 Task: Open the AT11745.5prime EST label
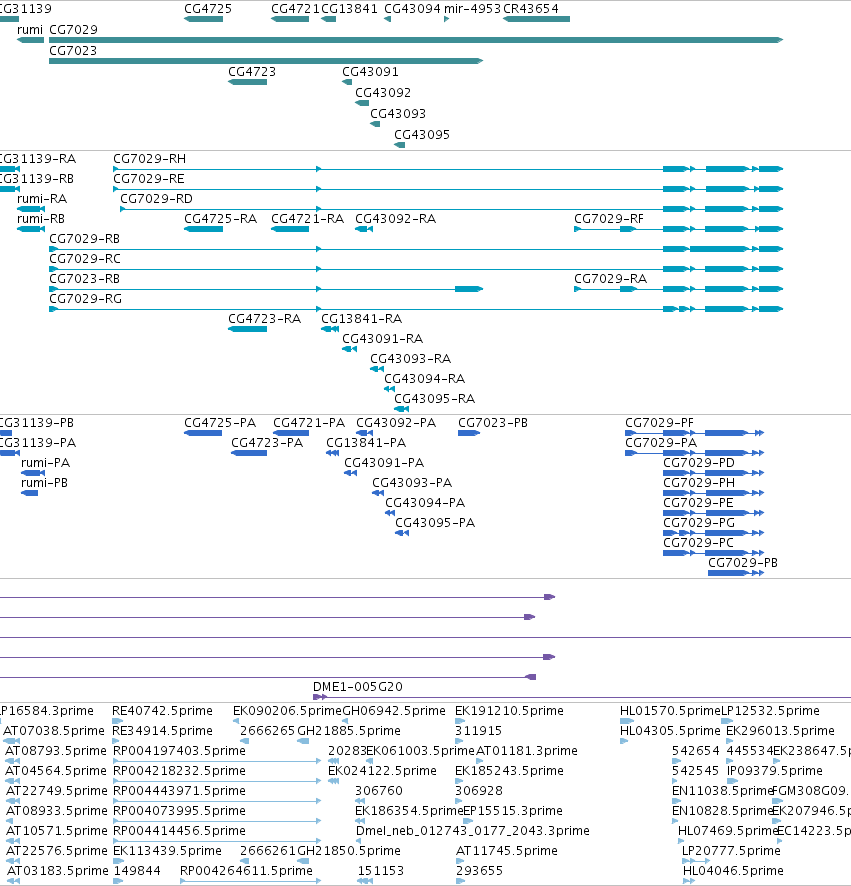(507, 850)
